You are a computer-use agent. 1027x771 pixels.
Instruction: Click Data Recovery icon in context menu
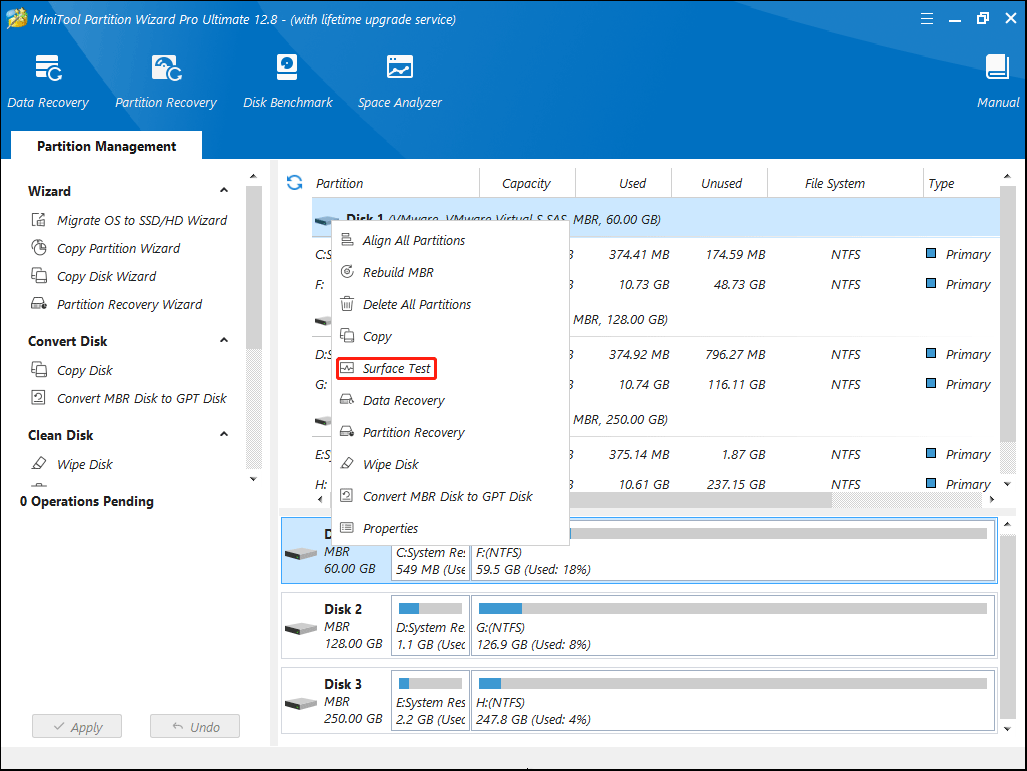(x=347, y=400)
